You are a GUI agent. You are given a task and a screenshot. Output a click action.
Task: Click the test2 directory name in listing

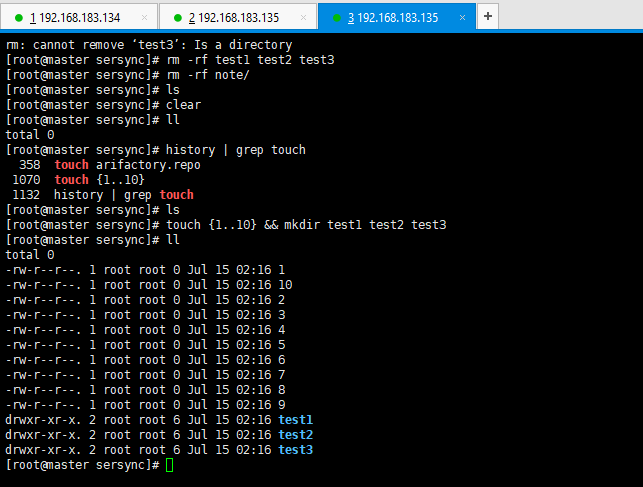(296, 435)
